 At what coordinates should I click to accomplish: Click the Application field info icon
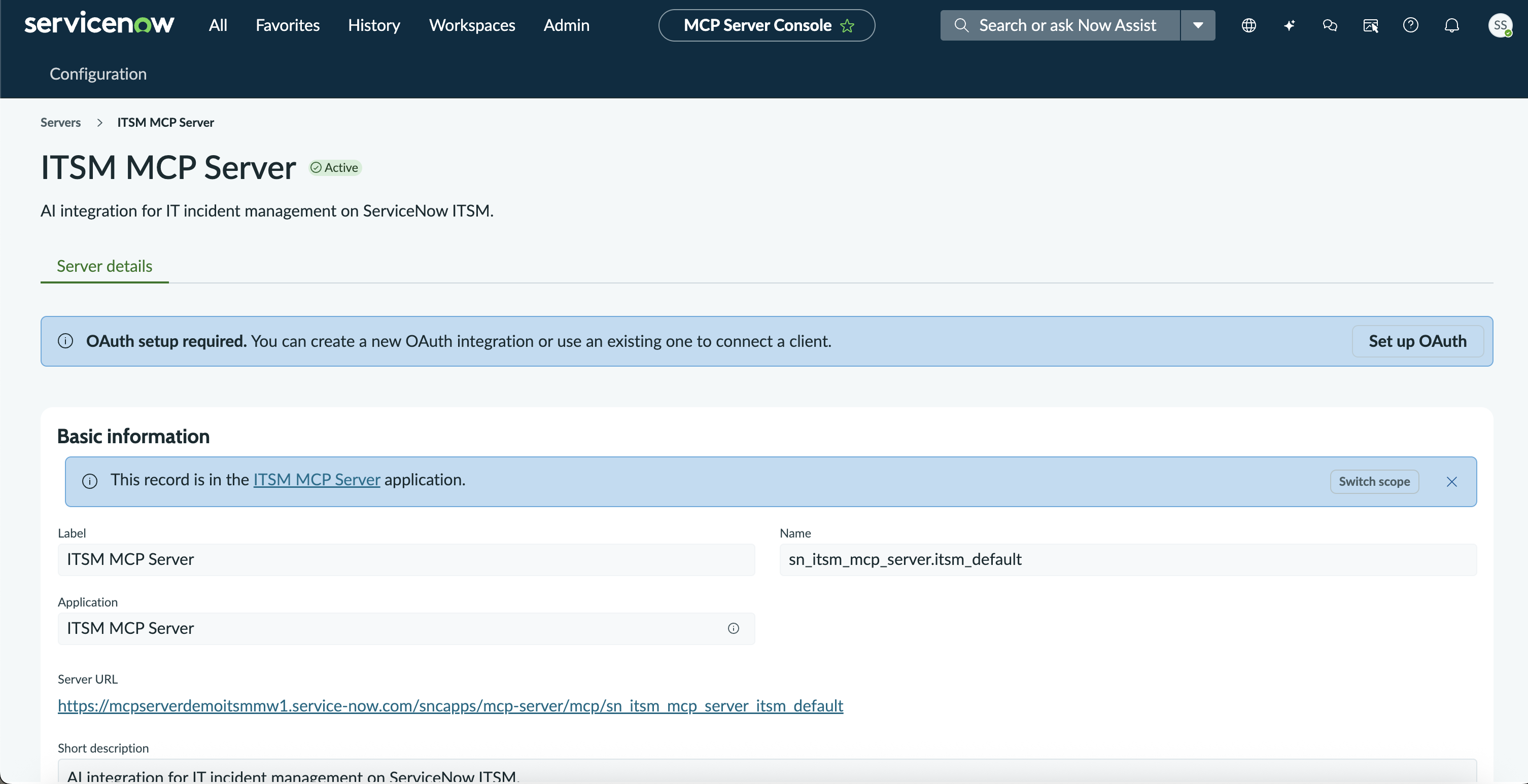(x=733, y=628)
